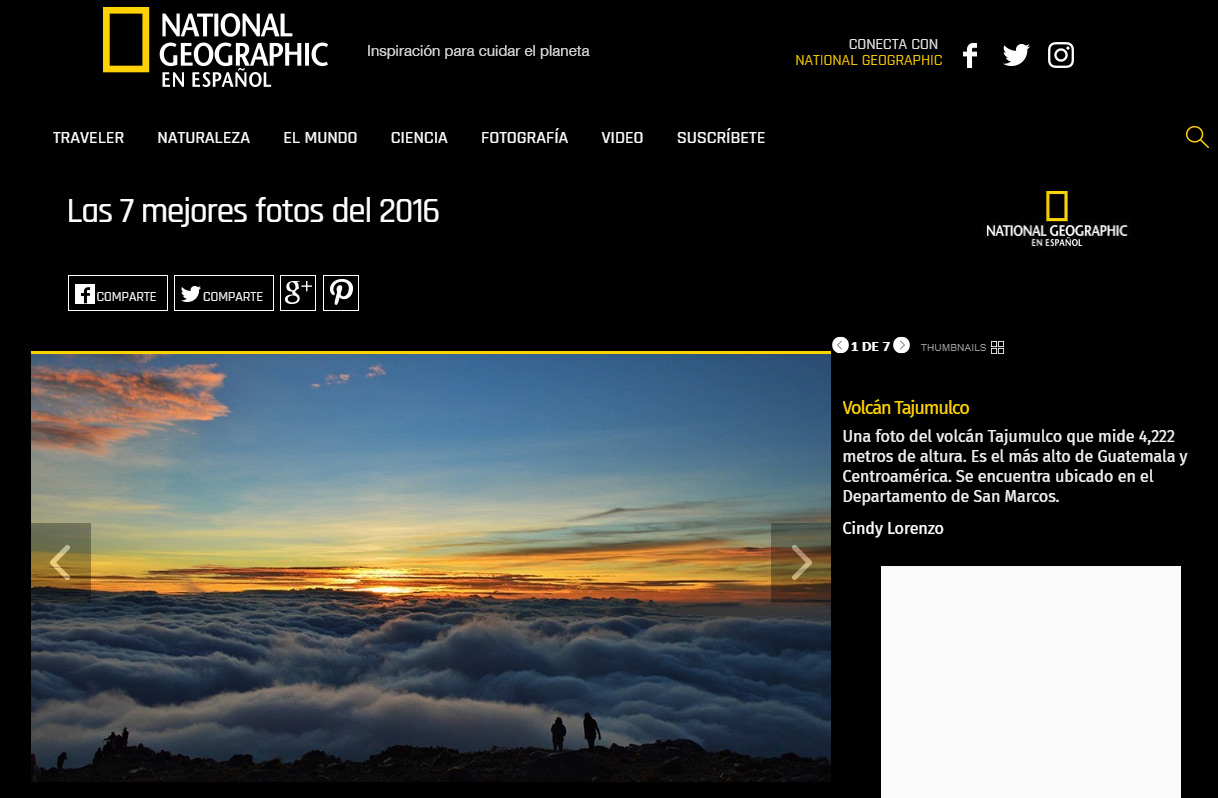Pin the article using the Pinterest icon

coord(340,292)
